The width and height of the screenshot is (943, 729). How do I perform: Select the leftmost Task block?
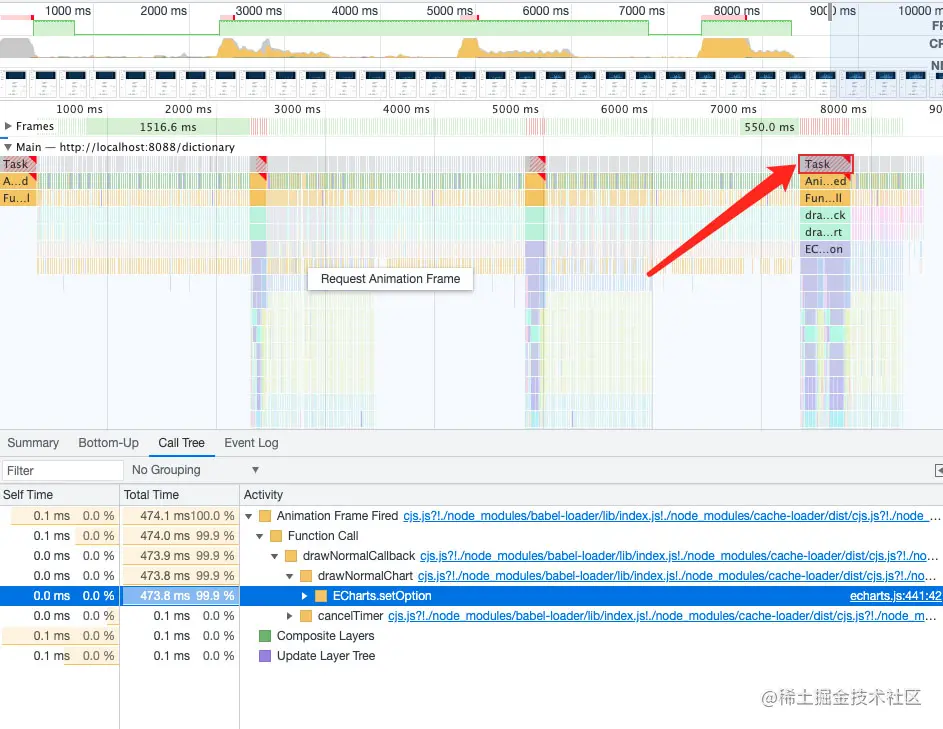(x=18, y=164)
